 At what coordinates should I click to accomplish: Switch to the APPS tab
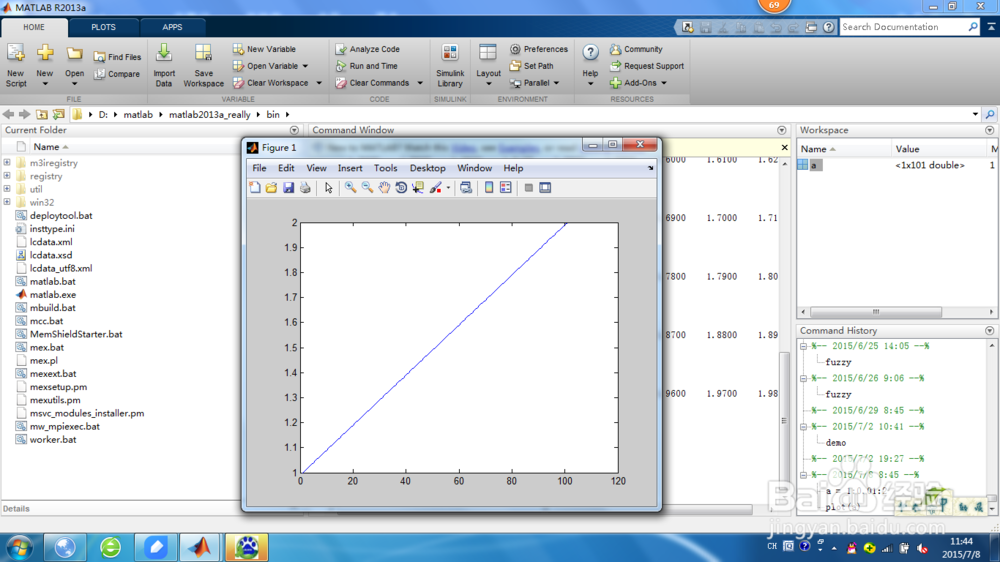click(x=172, y=27)
